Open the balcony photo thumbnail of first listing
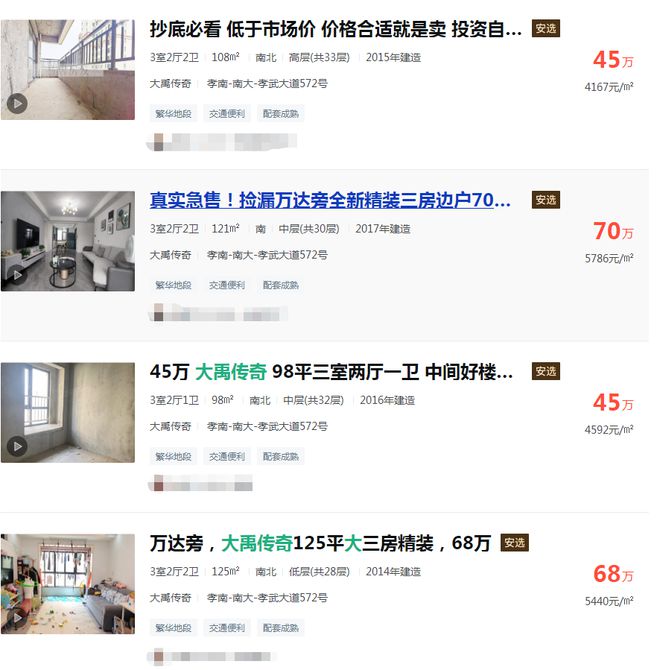660x670 pixels. click(x=68, y=70)
